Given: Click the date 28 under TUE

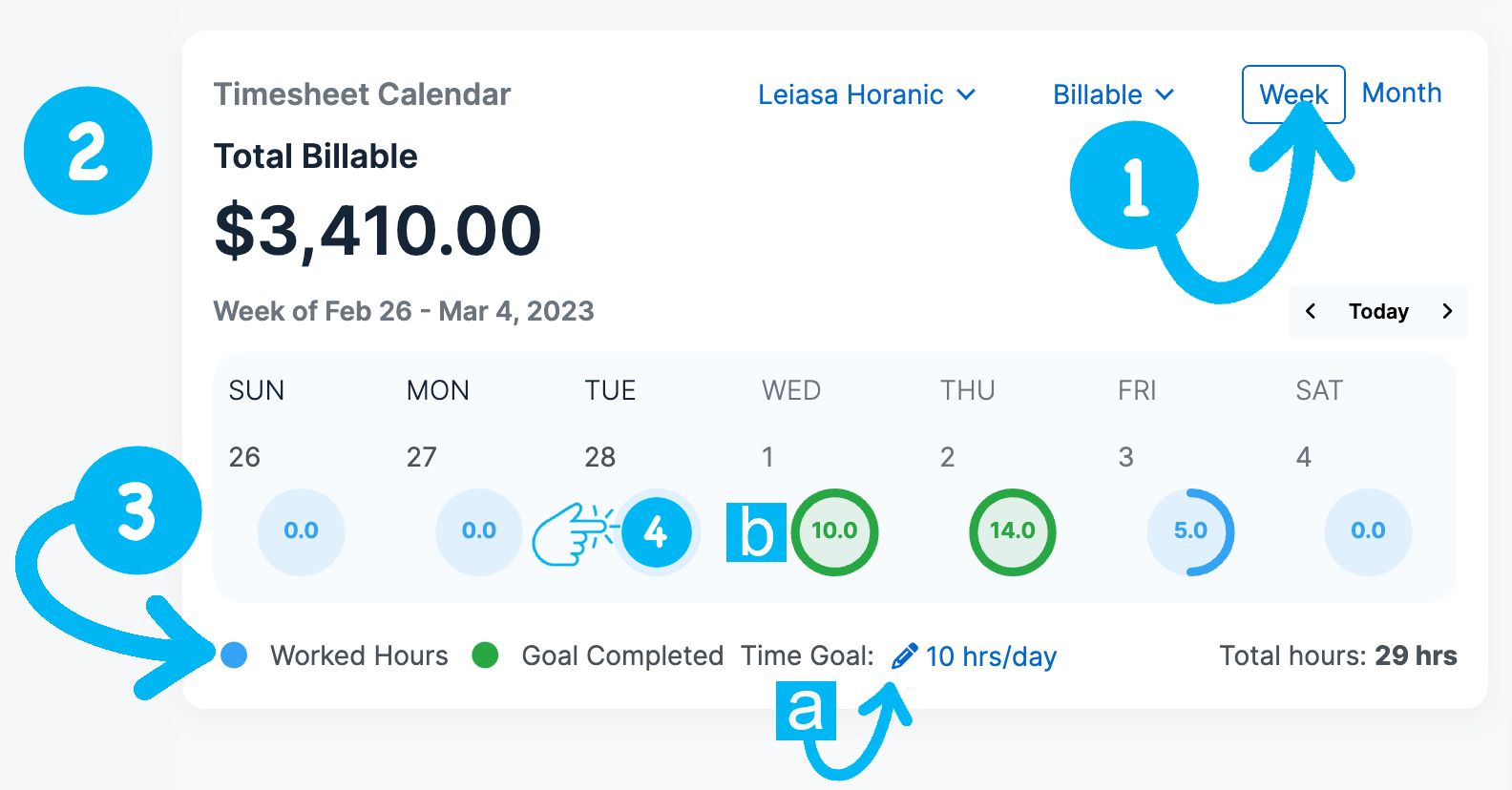Looking at the screenshot, I should pyautogui.click(x=599, y=457).
